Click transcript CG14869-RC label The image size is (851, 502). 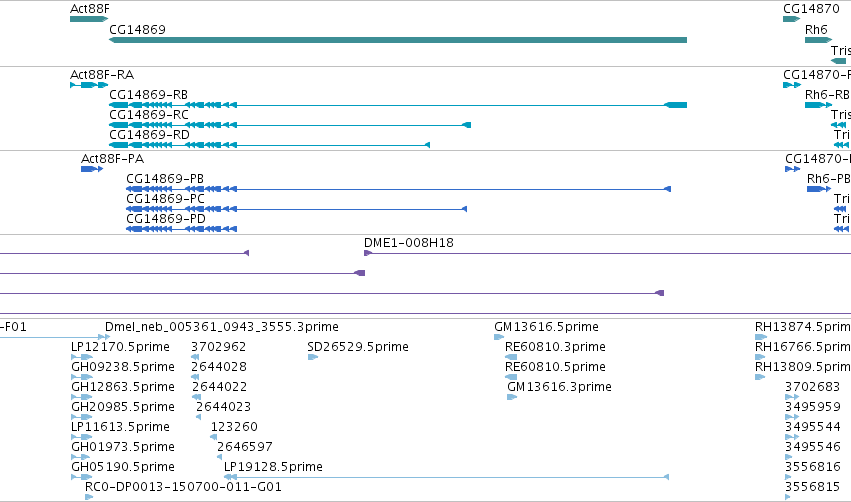(149, 115)
